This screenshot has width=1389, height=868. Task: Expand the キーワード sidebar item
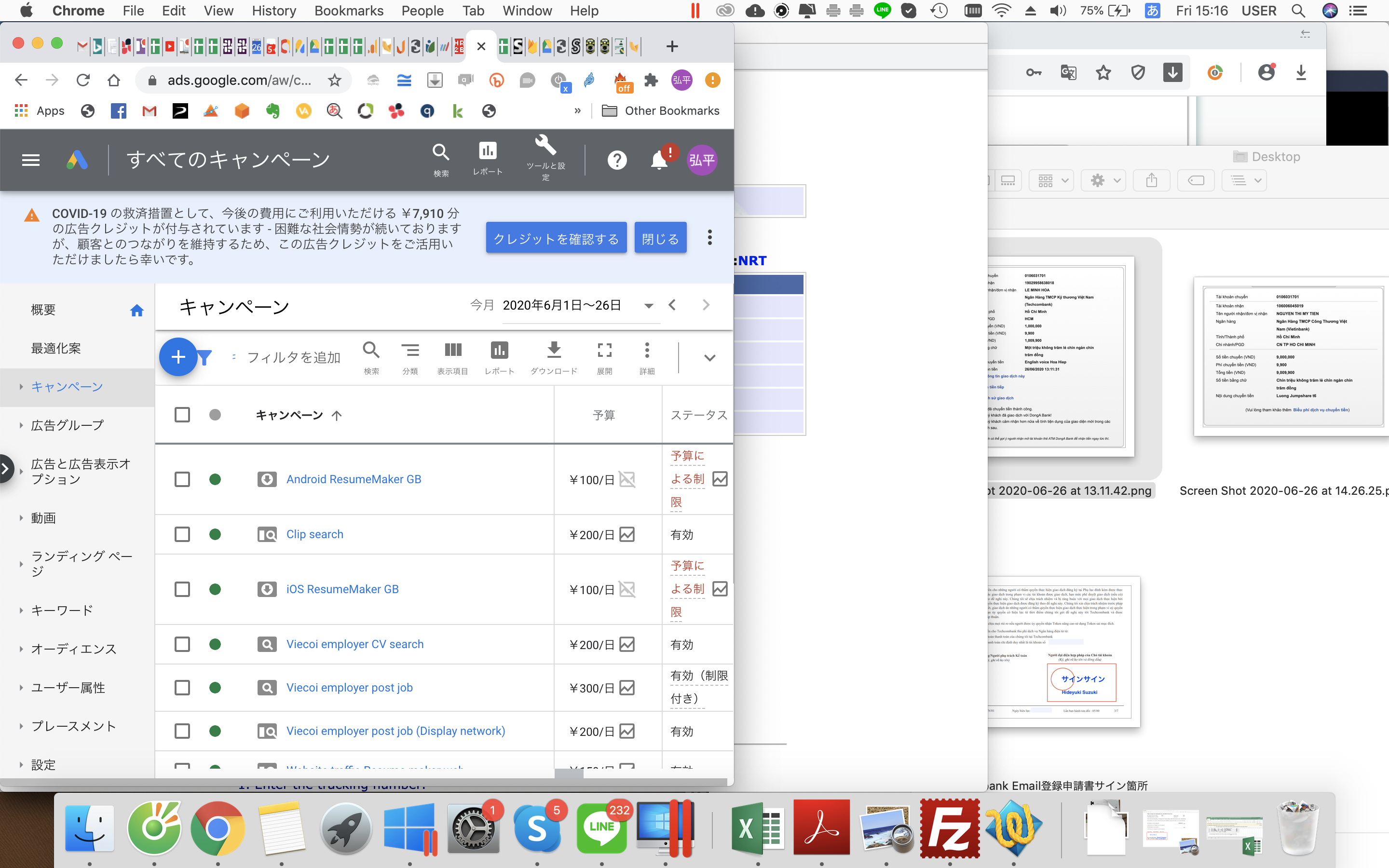21,610
